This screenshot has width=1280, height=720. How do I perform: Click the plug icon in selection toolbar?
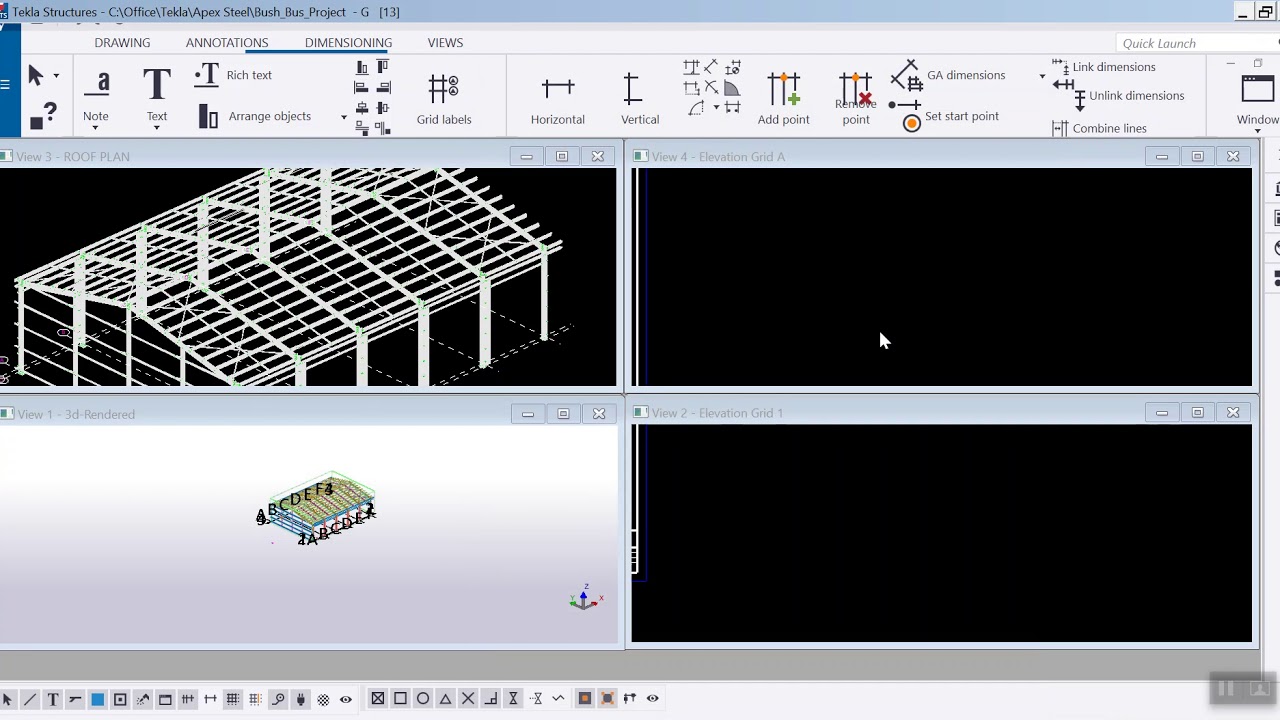[300, 699]
